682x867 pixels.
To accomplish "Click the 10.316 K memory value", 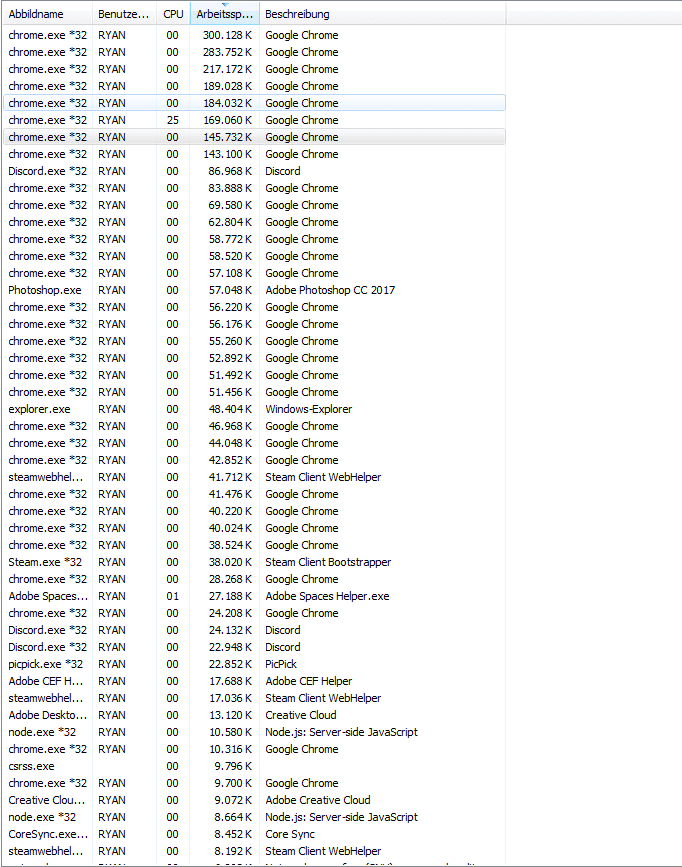I will click(230, 749).
